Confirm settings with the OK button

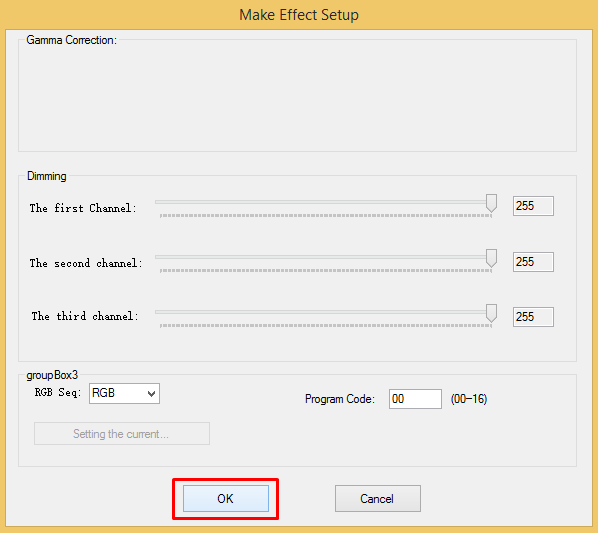226,498
